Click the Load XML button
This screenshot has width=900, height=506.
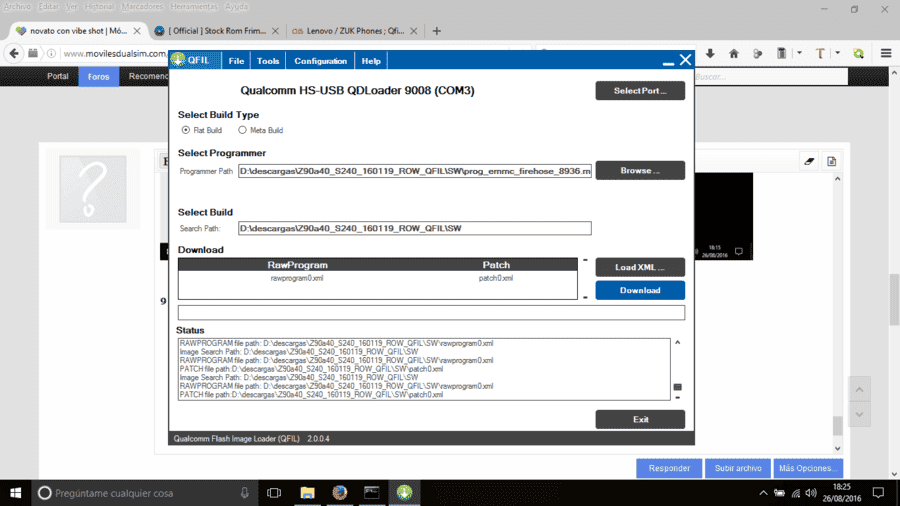point(640,267)
